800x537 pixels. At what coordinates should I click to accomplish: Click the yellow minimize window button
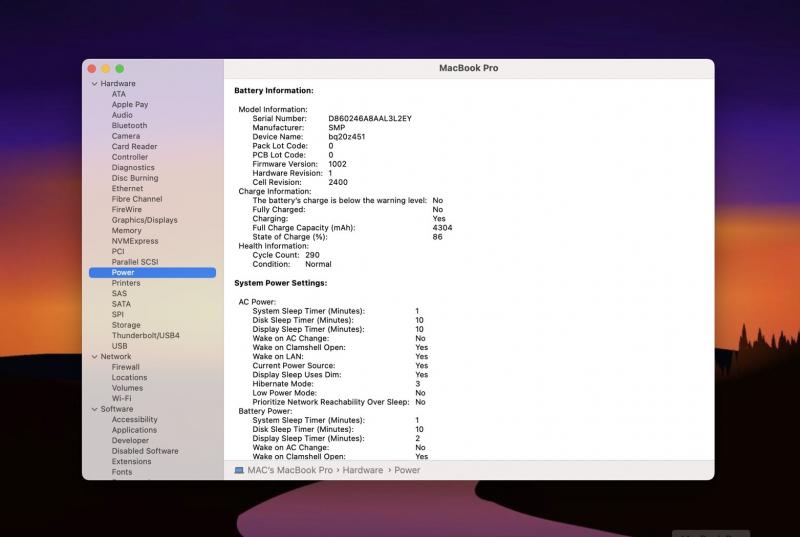[106, 69]
